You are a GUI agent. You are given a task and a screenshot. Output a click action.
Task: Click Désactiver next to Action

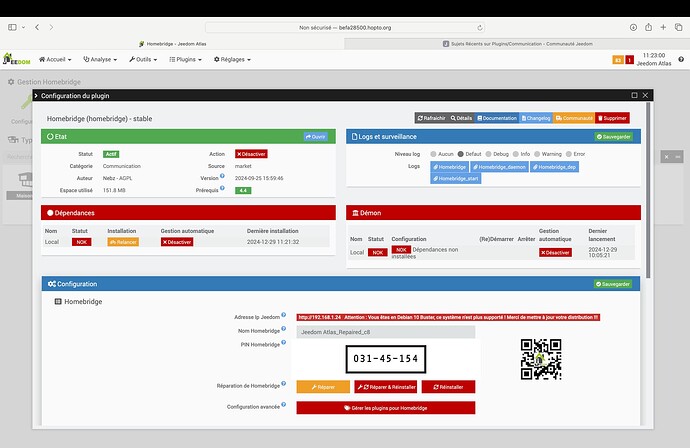point(251,154)
